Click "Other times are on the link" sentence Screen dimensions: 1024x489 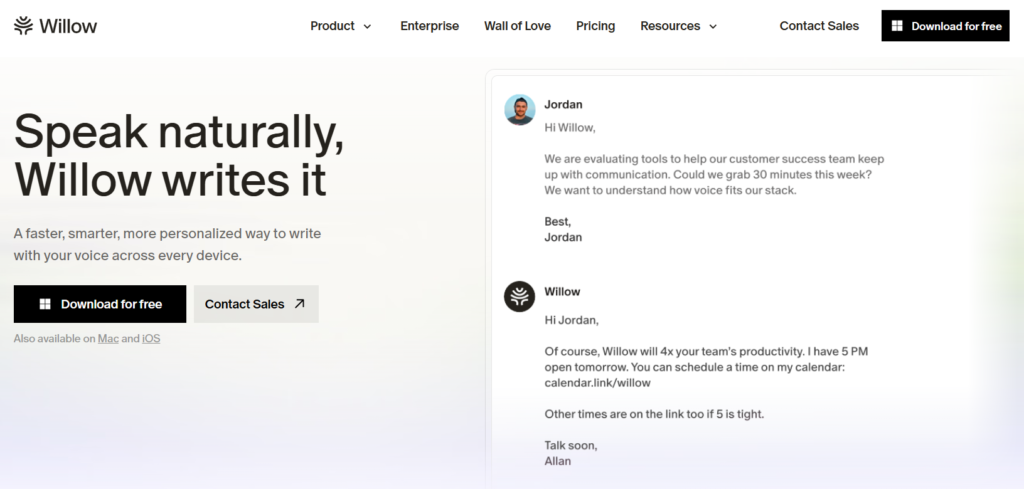654,415
